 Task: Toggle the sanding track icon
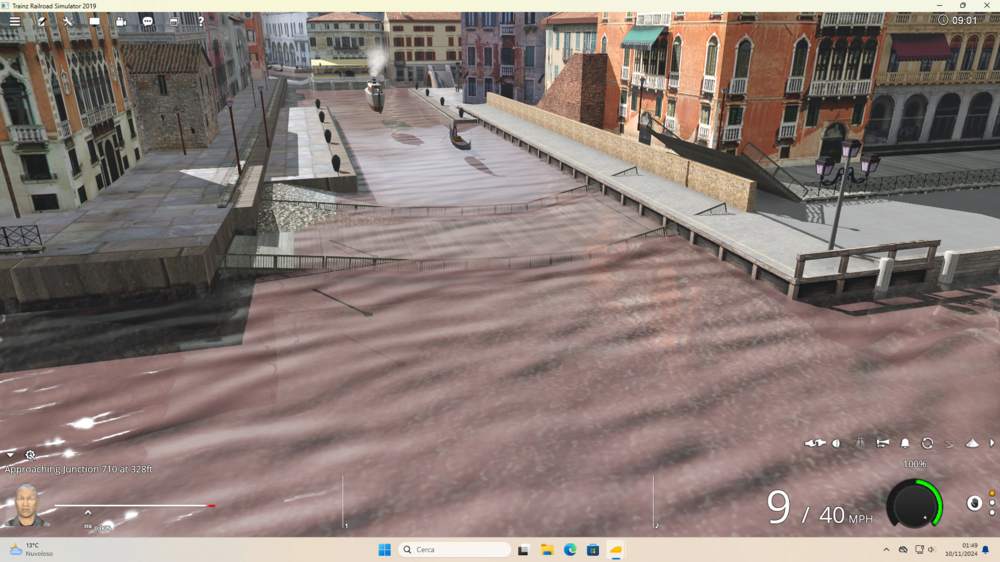[860, 443]
